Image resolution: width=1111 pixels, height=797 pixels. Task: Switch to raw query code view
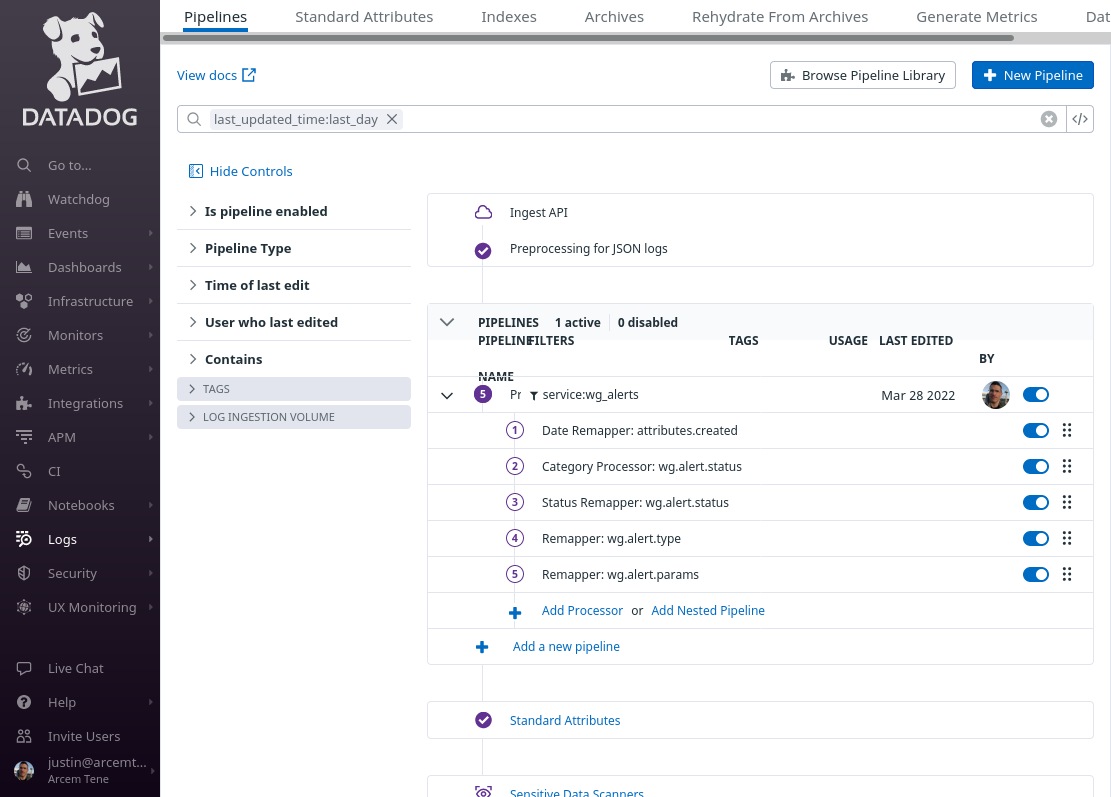pyautogui.click(x=1080, y=119)
